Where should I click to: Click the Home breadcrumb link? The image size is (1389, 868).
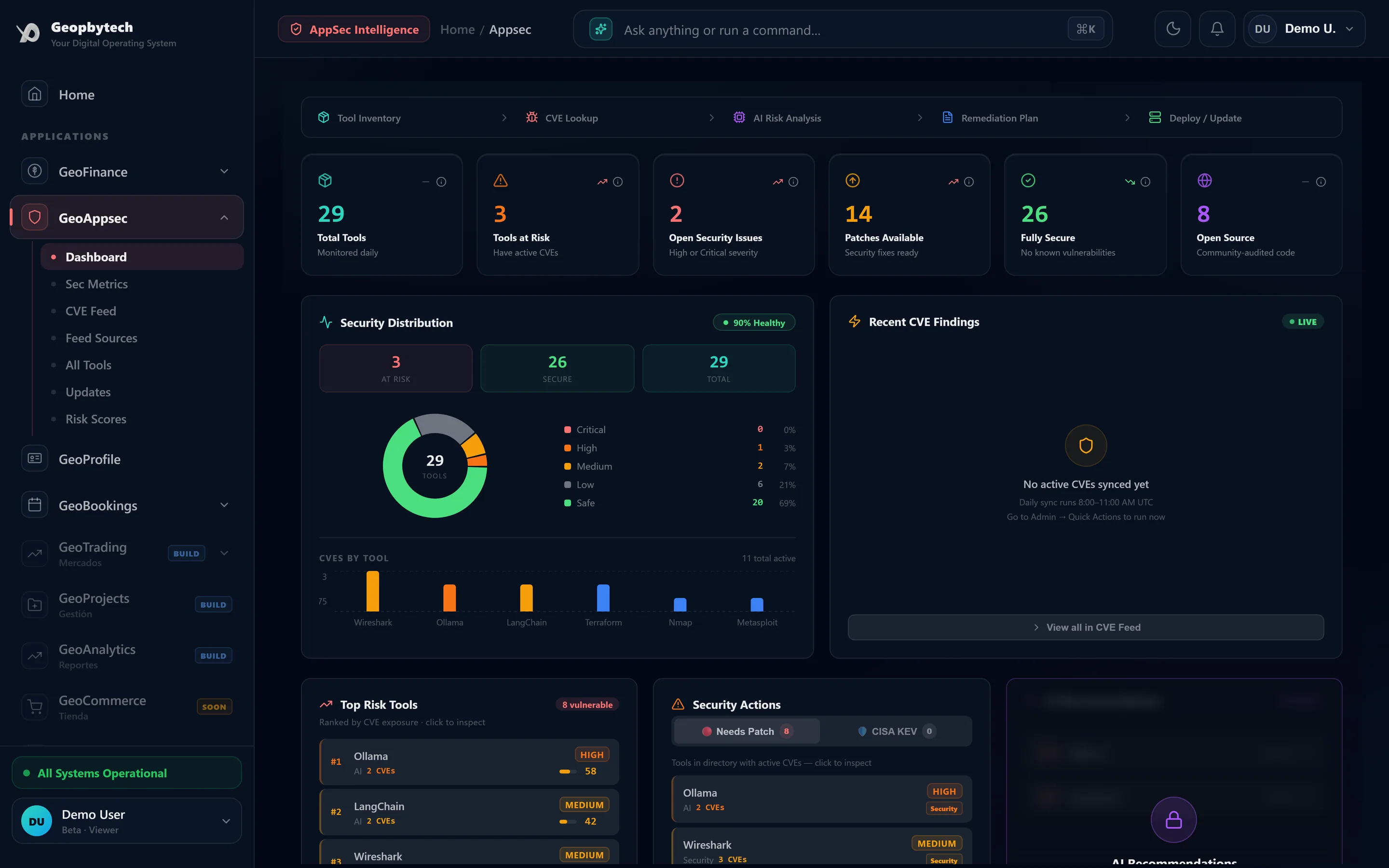(x=457, y=29)
